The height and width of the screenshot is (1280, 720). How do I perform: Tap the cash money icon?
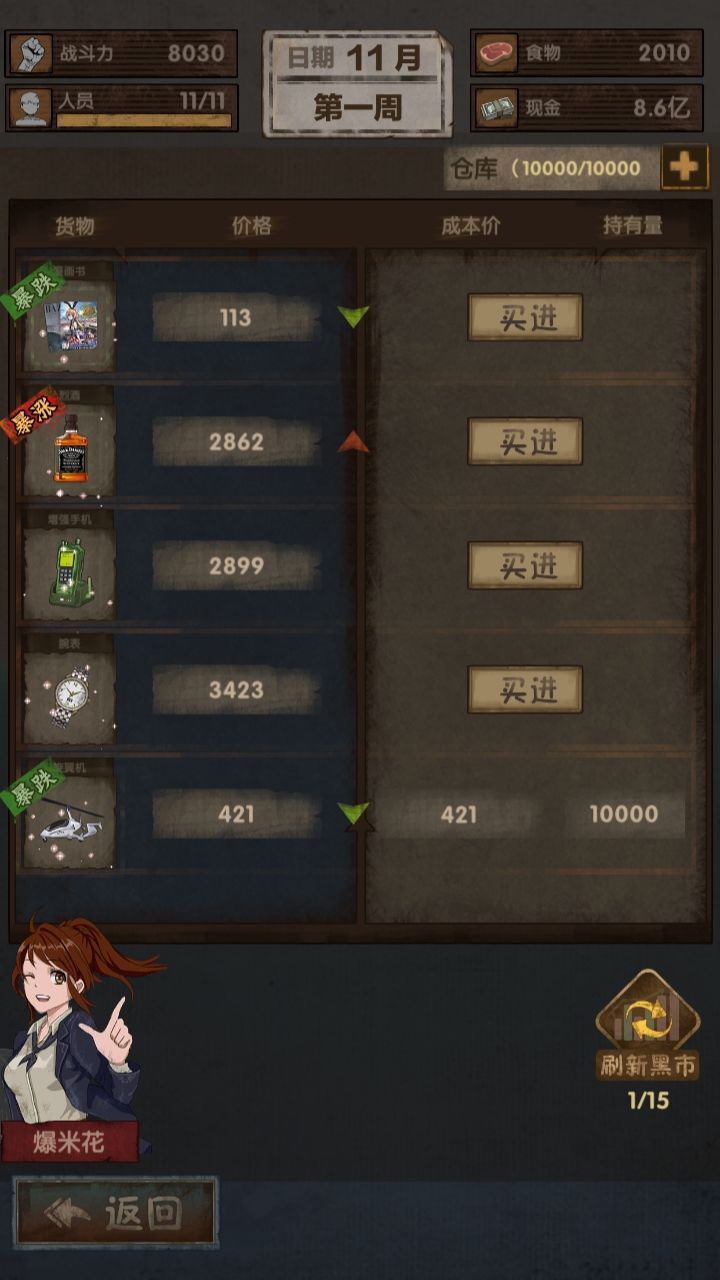click(x=496, y=108)
